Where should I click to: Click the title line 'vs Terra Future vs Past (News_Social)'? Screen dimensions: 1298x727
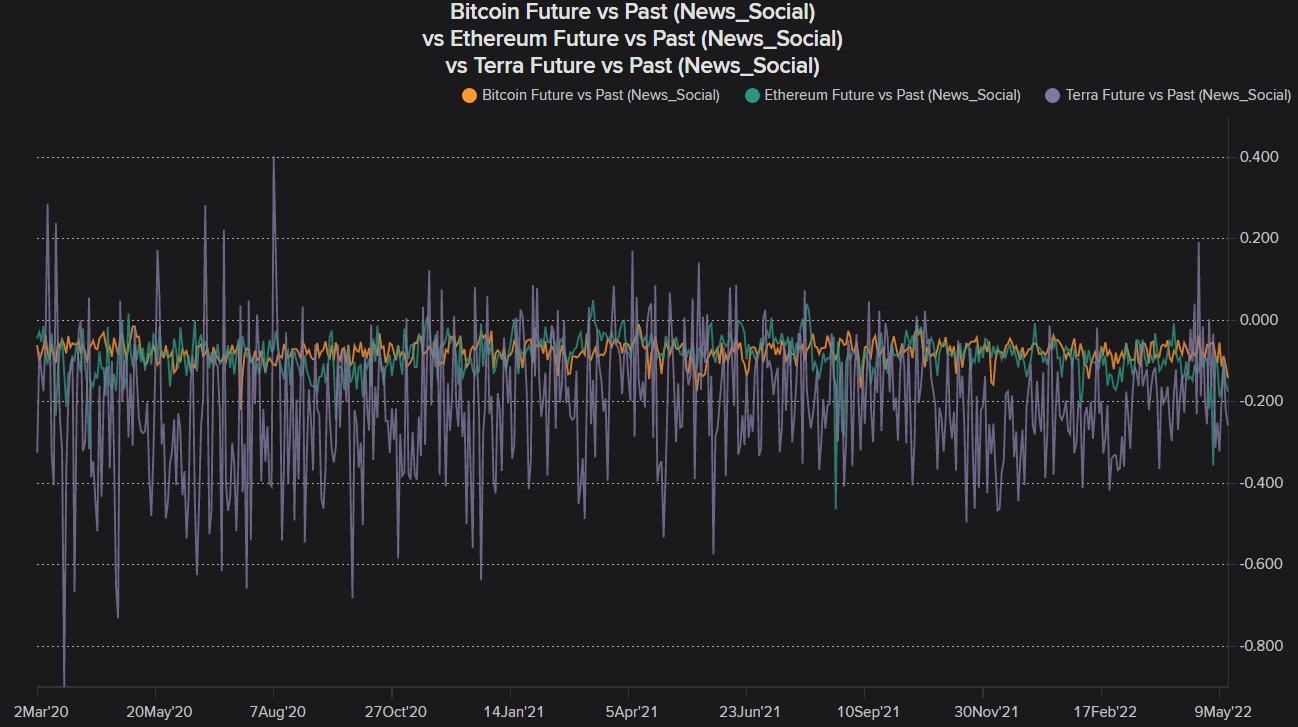[633, 67]
